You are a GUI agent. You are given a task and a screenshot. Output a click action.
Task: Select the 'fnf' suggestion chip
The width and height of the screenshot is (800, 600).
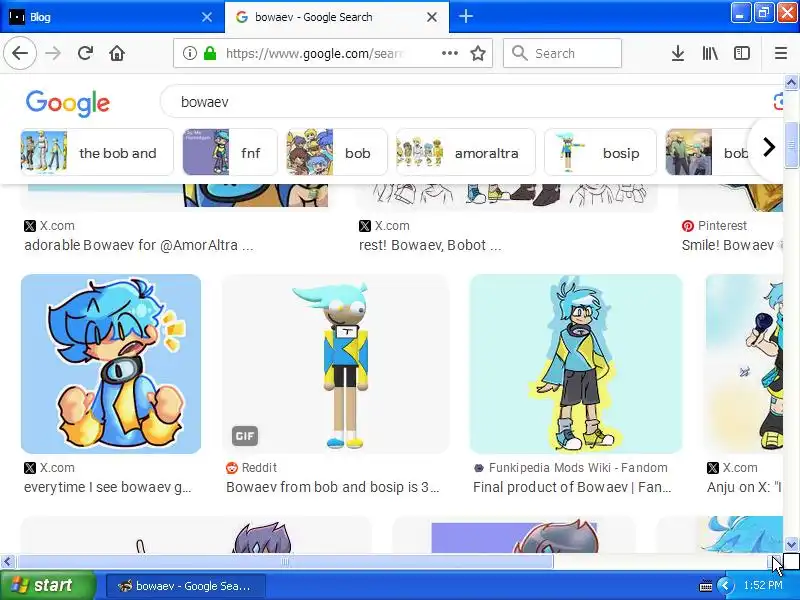[230, 153]
